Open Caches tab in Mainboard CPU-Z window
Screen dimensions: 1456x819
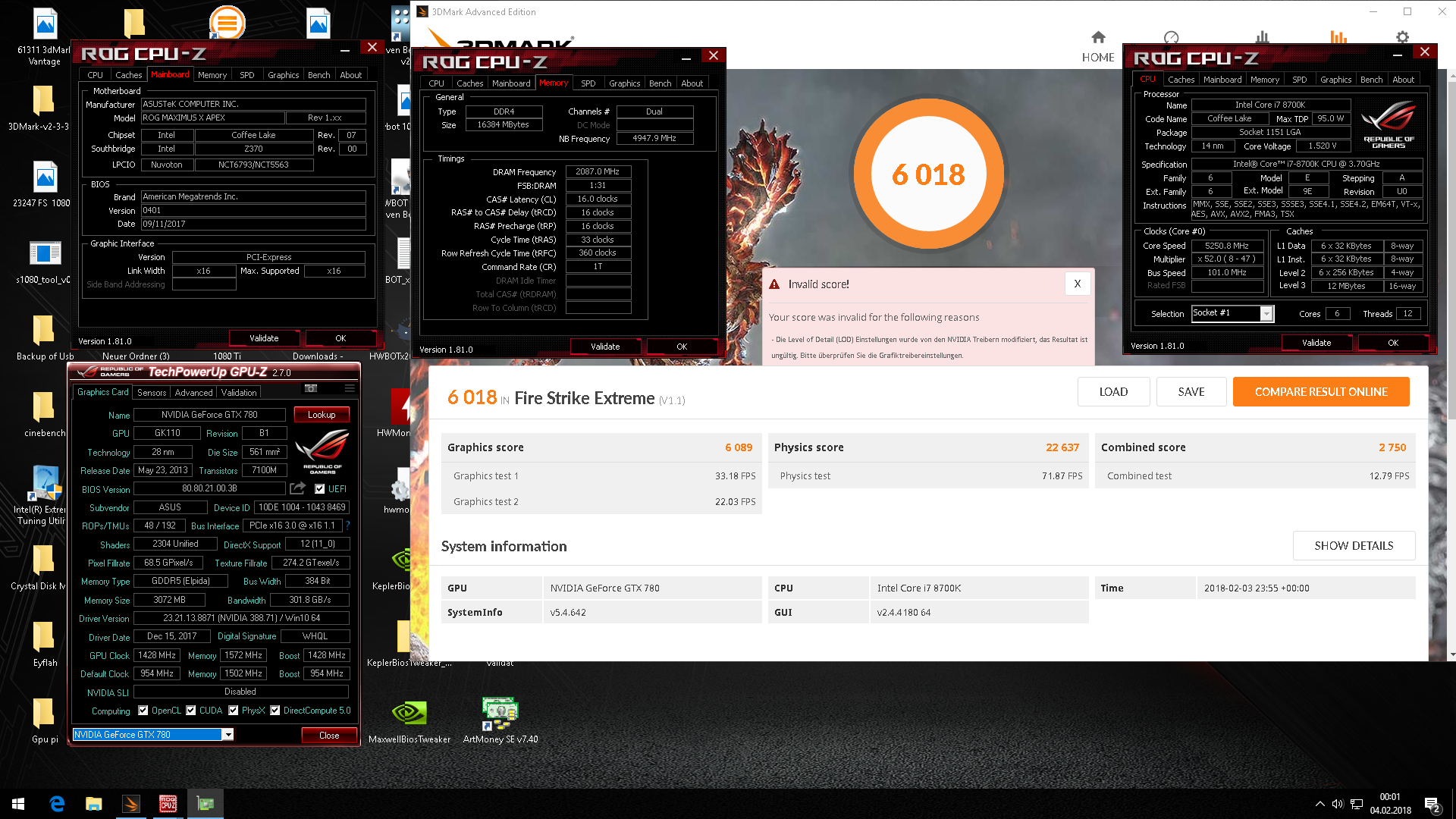coord(129,75)
